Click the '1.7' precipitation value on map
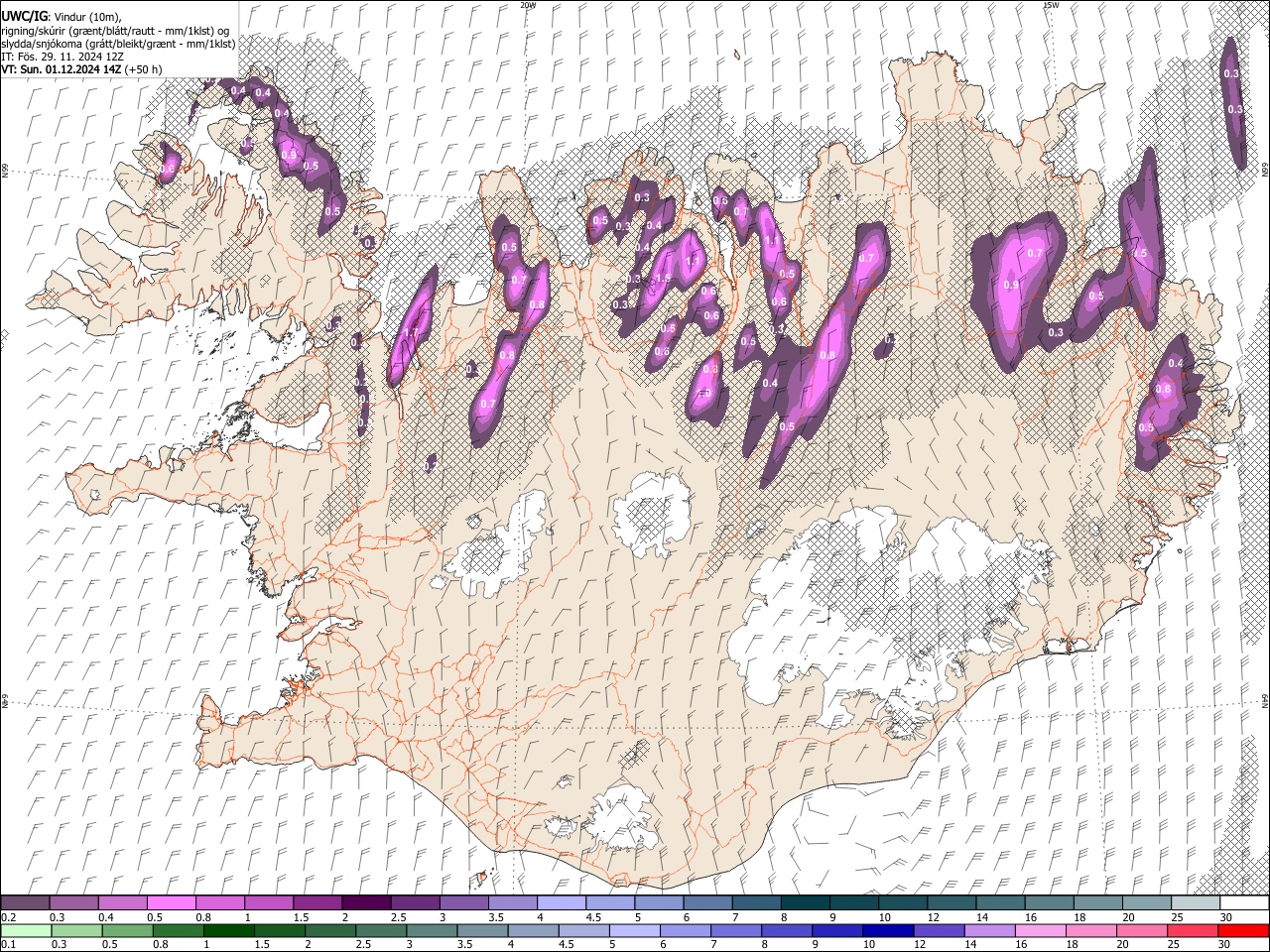This screenshot has width=1270, height=952. pos(411,333)
